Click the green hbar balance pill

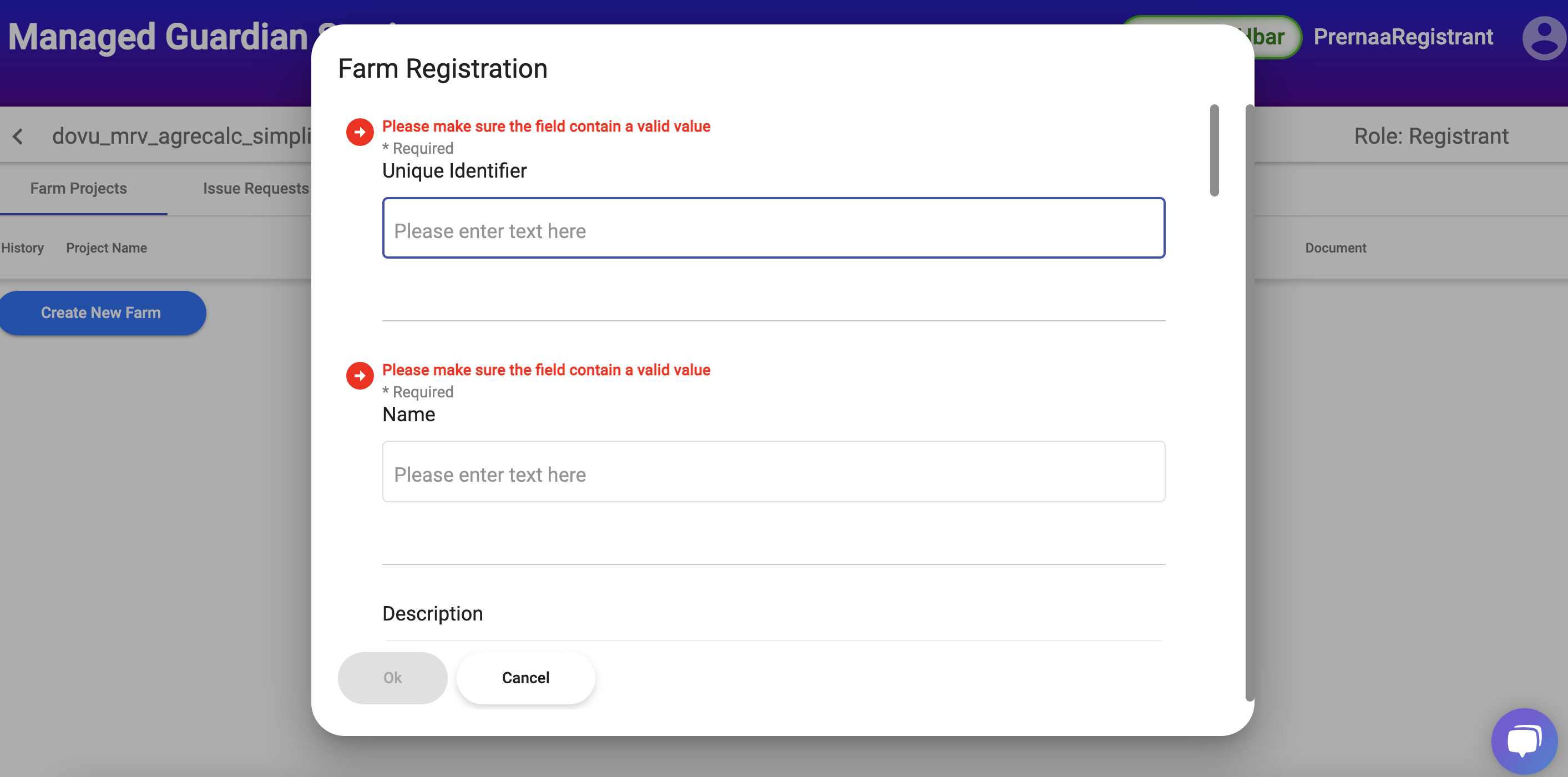[1272, 37]
